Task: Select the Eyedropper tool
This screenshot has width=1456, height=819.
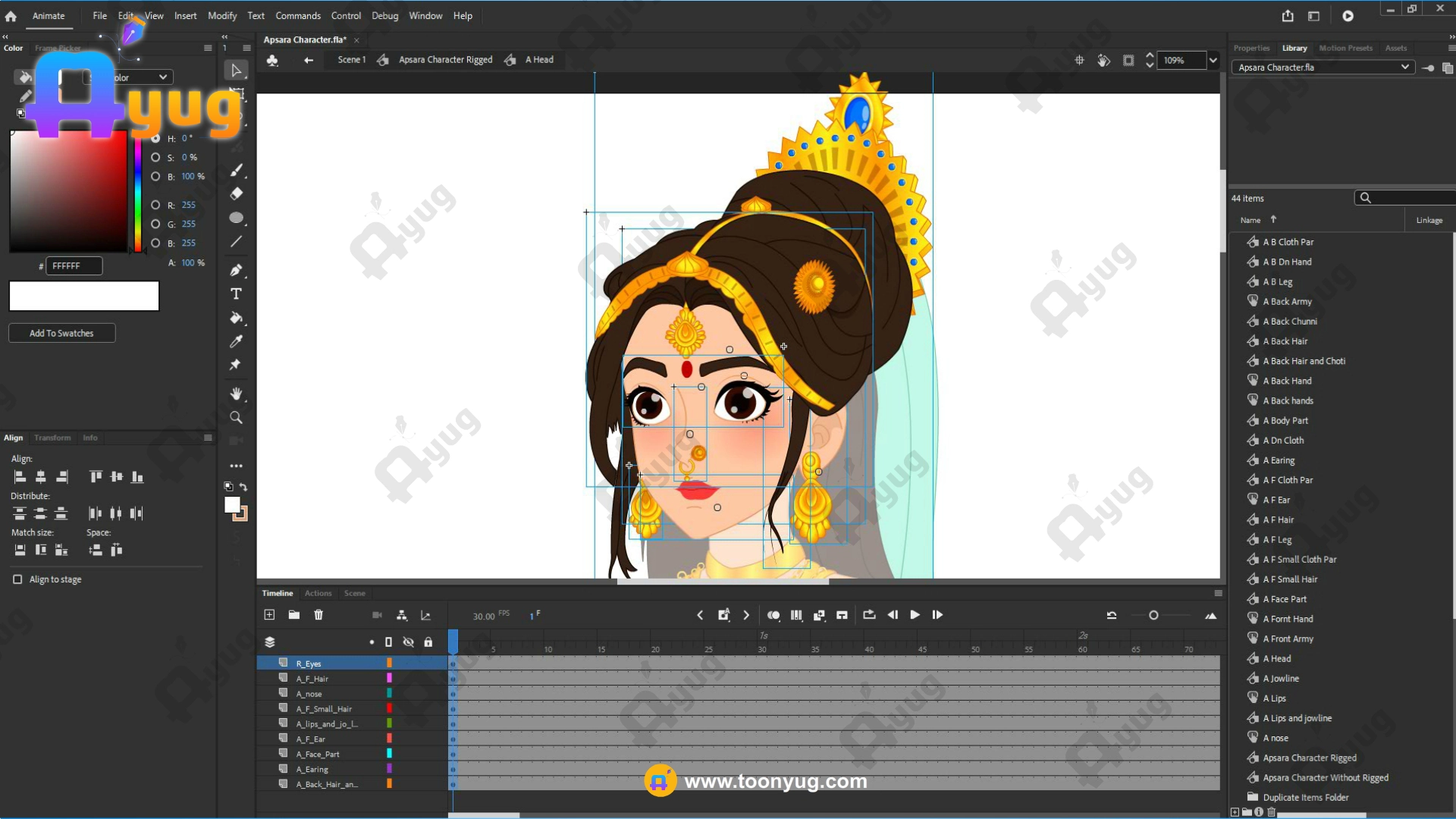Action: click(236, 341)
